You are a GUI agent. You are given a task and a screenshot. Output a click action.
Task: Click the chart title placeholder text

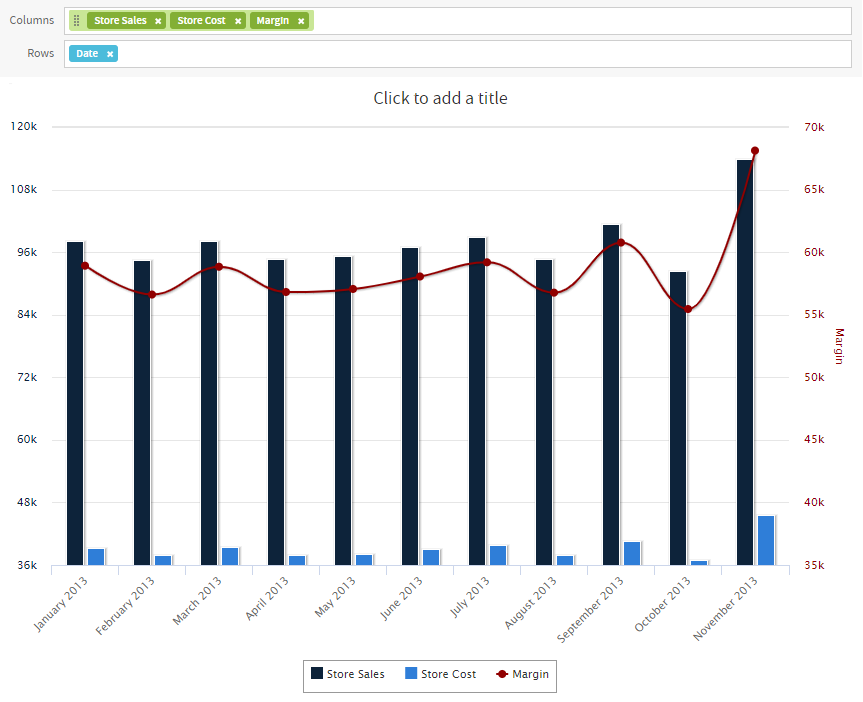[x=440, y=98]
